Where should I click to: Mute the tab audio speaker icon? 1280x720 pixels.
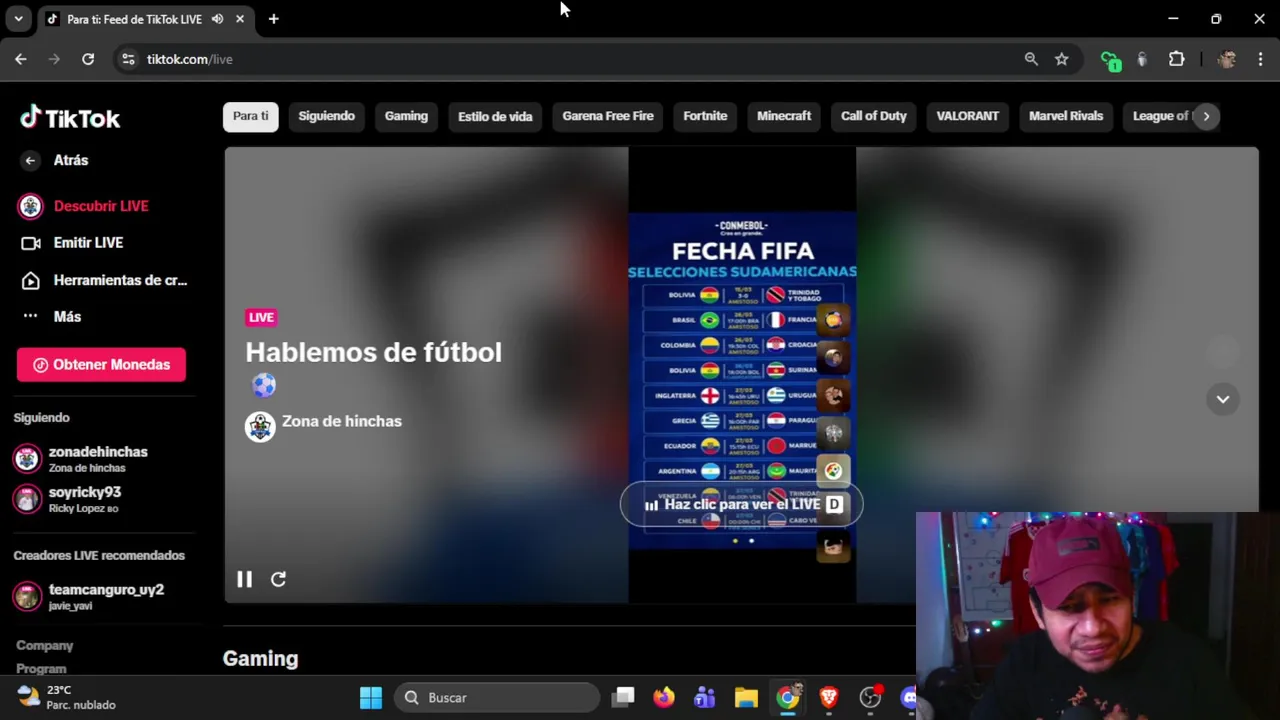click(x=217, y=19)
